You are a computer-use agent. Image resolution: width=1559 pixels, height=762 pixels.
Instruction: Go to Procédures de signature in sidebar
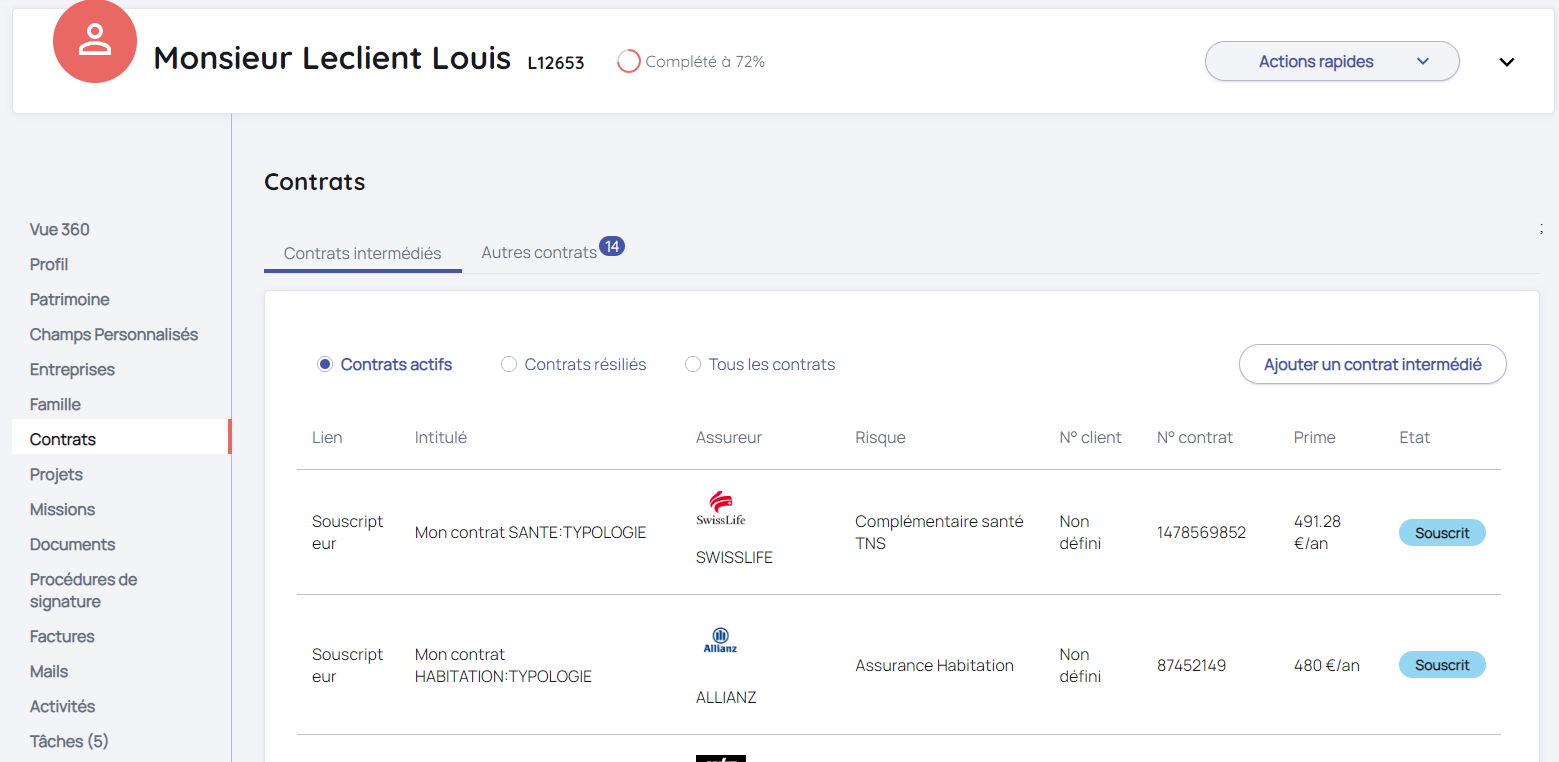point(83,590)
